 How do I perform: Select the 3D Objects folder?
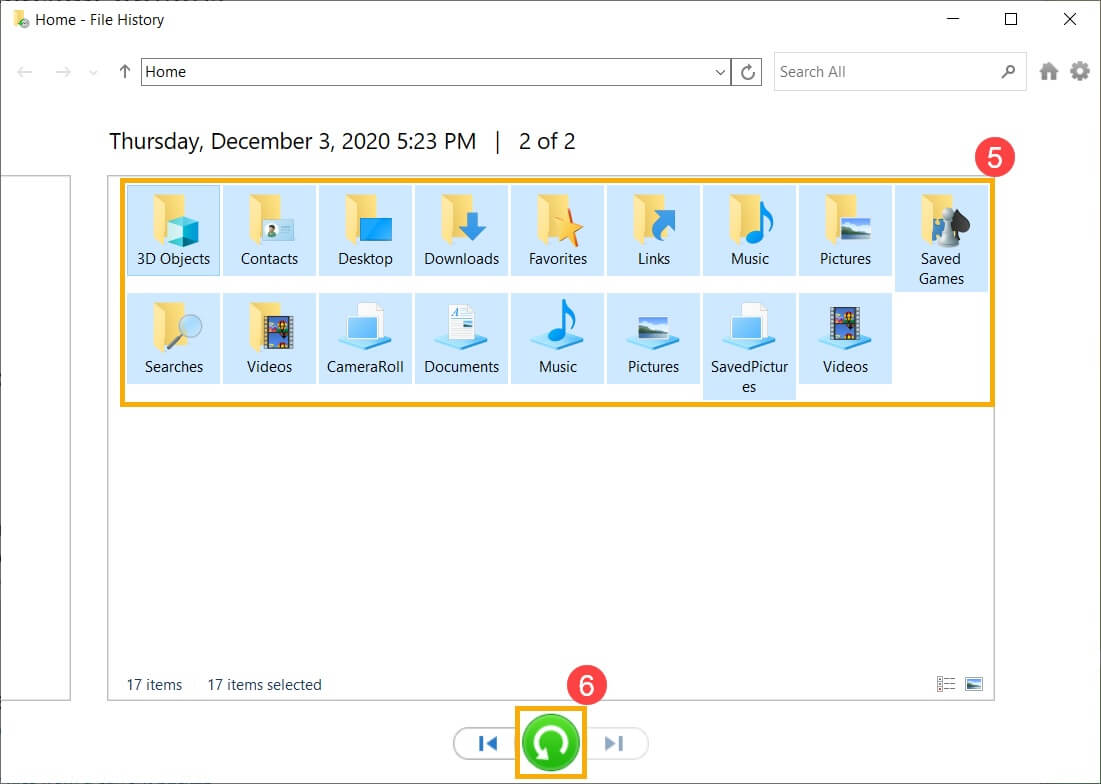coord(173,229)
